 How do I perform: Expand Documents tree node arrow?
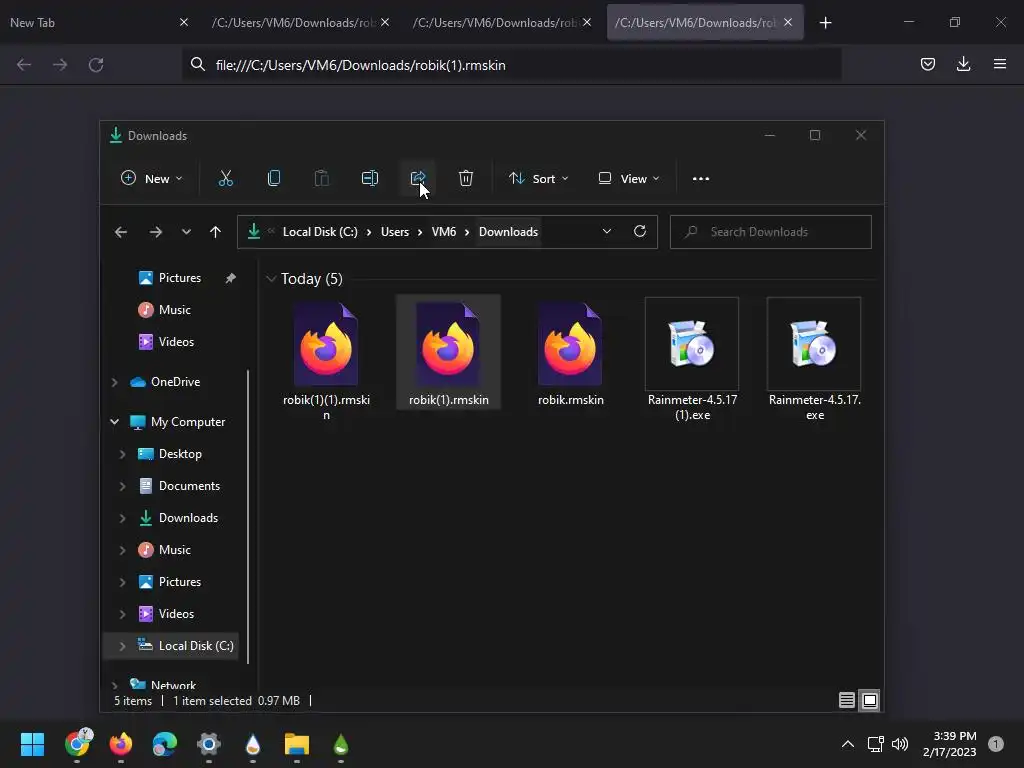[123, 486]
